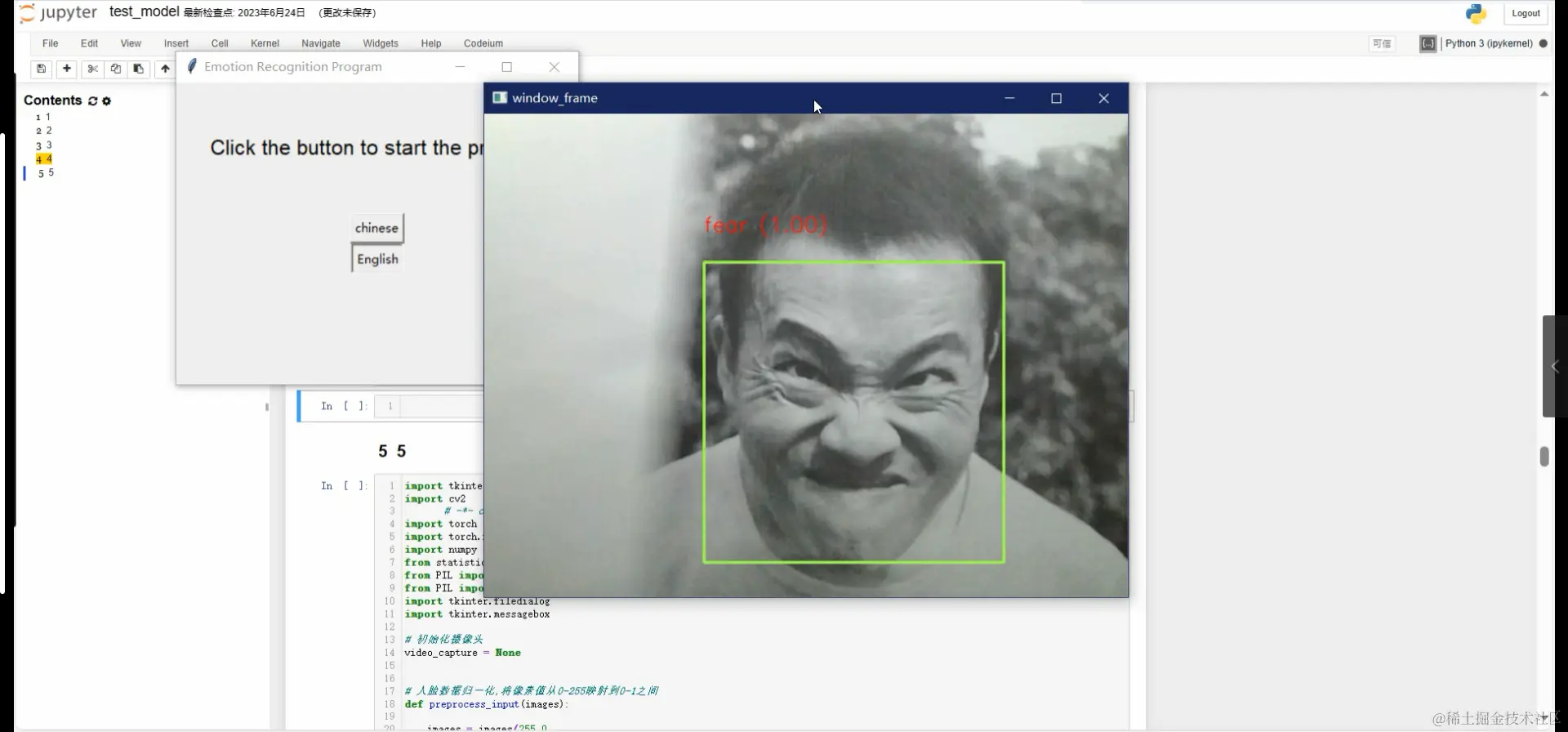Open the Help menu
This screenshot has height=732, width=1568.
pyautogui.click(x=431, y=43)
